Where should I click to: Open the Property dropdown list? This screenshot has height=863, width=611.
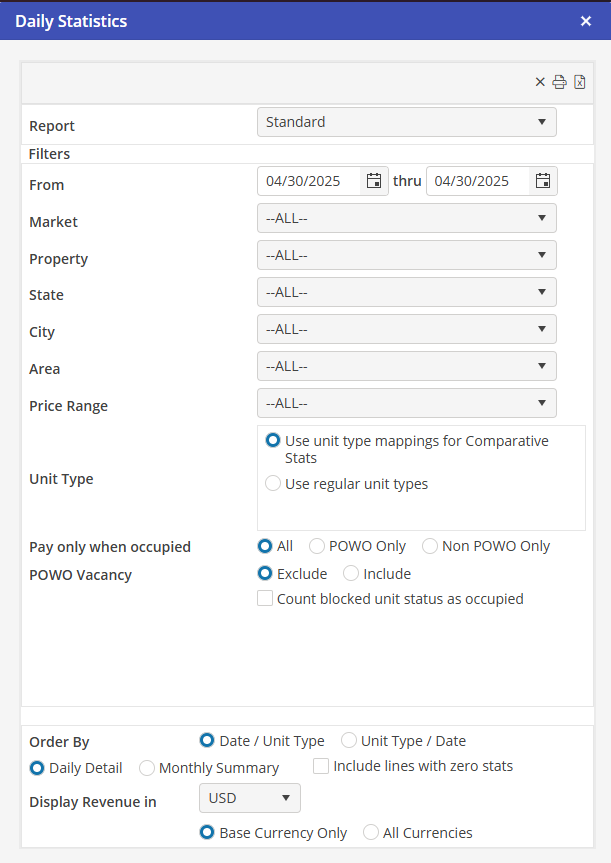(406, 255)
